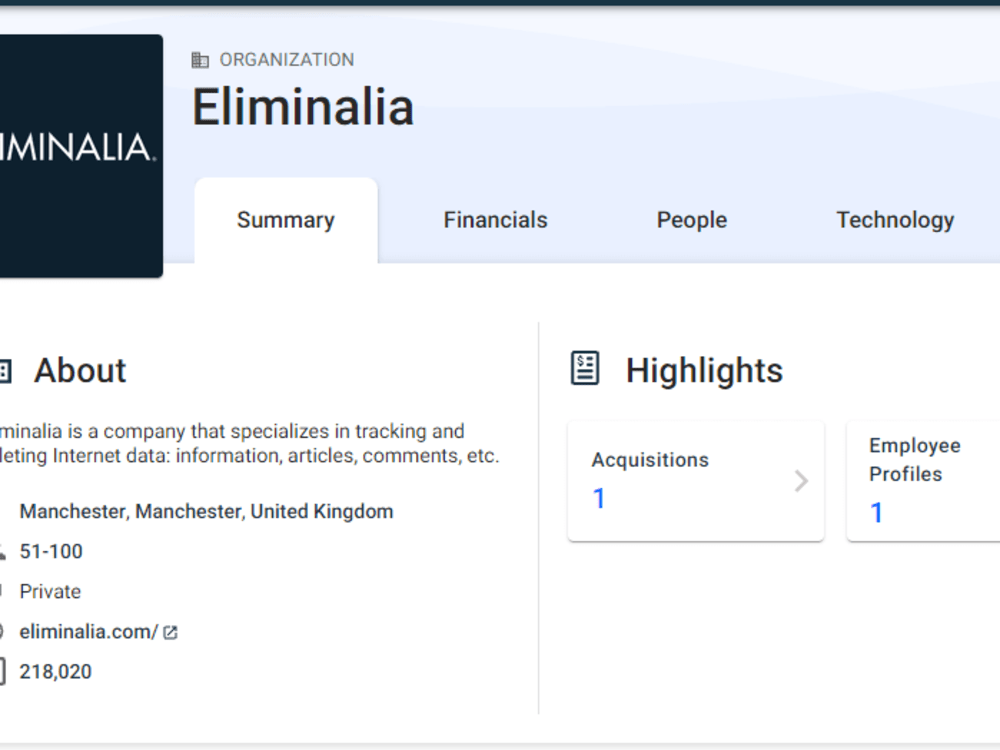Viewport: 1000px width, 750px height.
Task: Select the Summary tab
Action: point(285,219)
